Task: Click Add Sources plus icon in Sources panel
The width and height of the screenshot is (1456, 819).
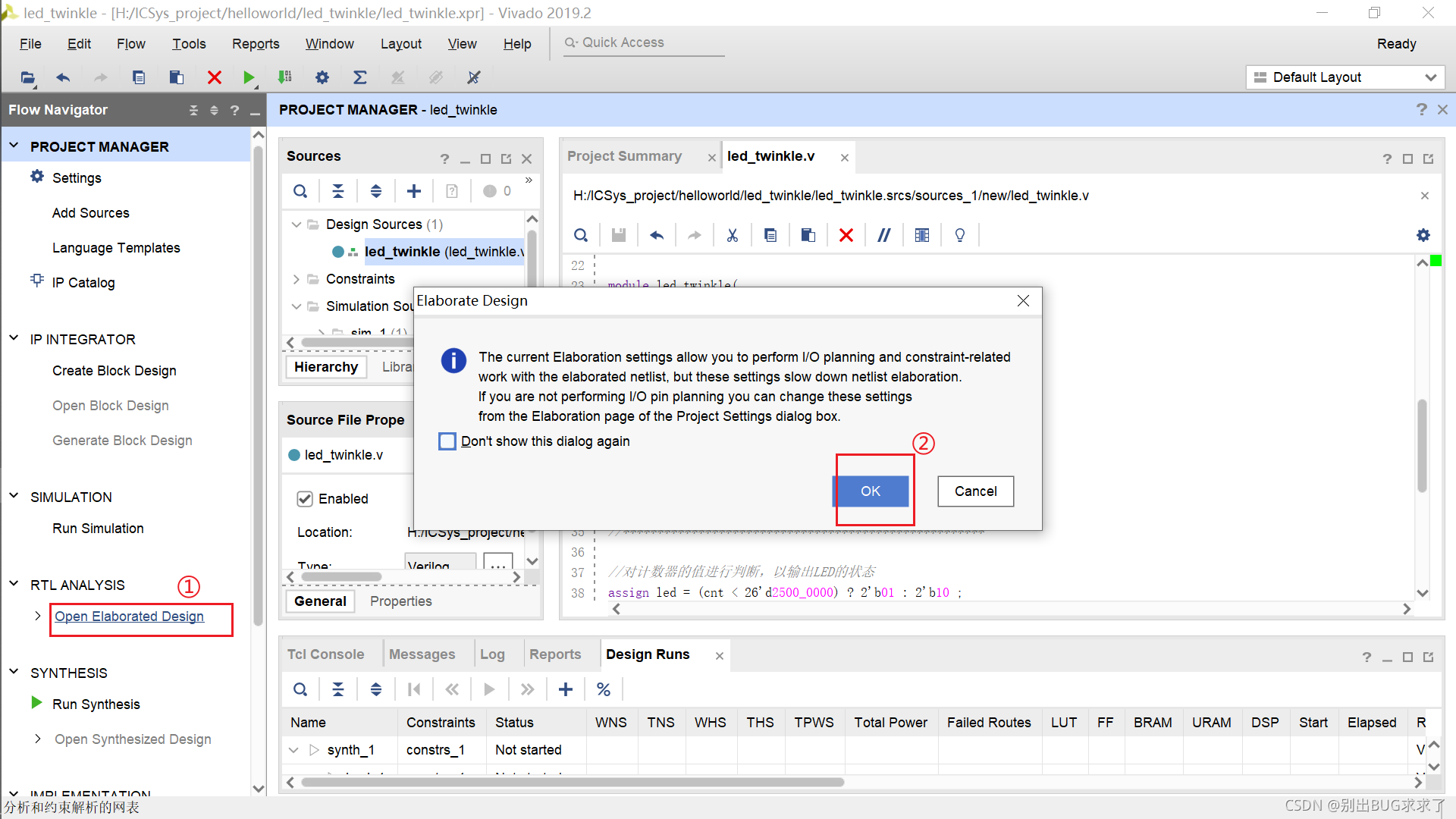Action: (414, 191)
